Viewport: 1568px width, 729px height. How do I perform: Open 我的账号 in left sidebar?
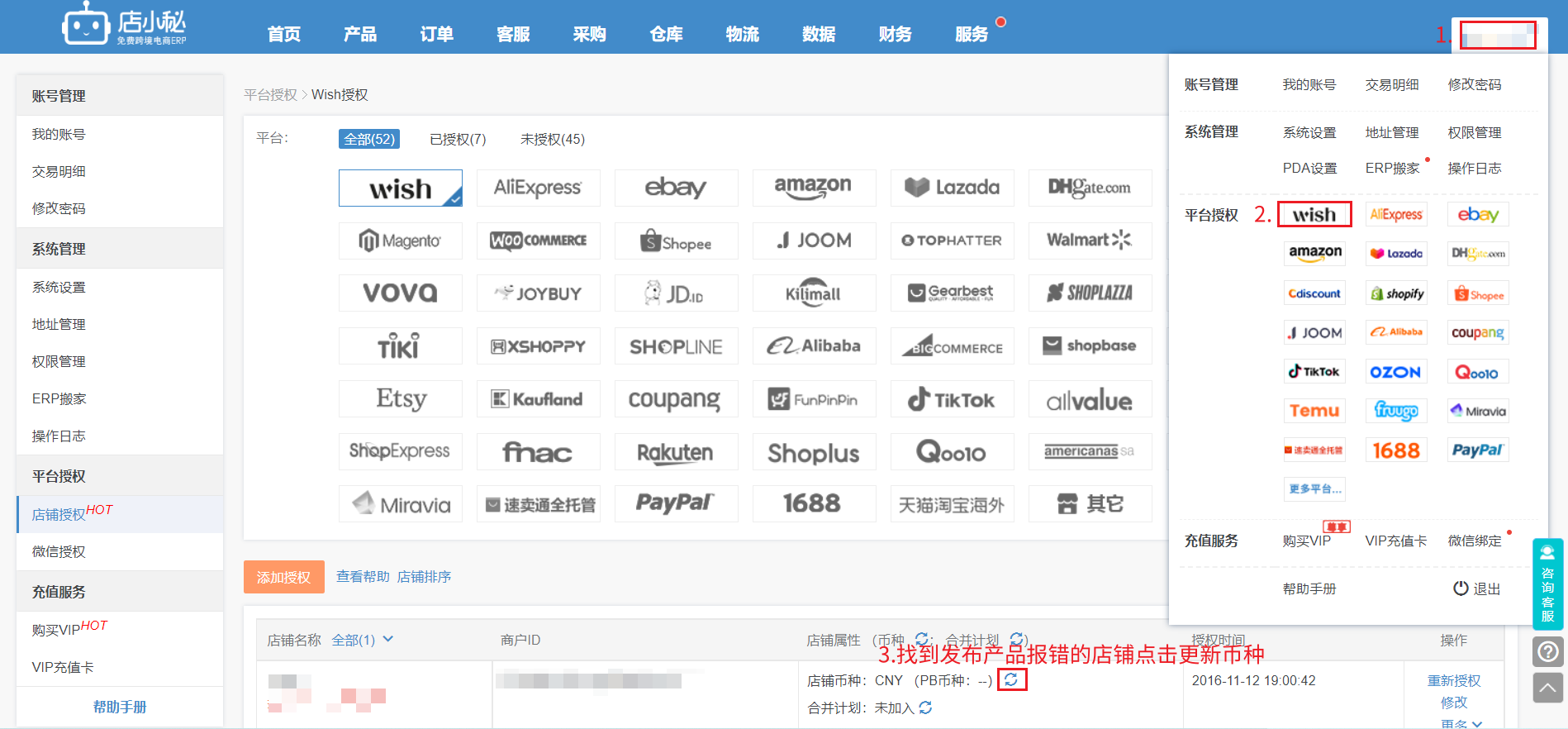point(59,134)
